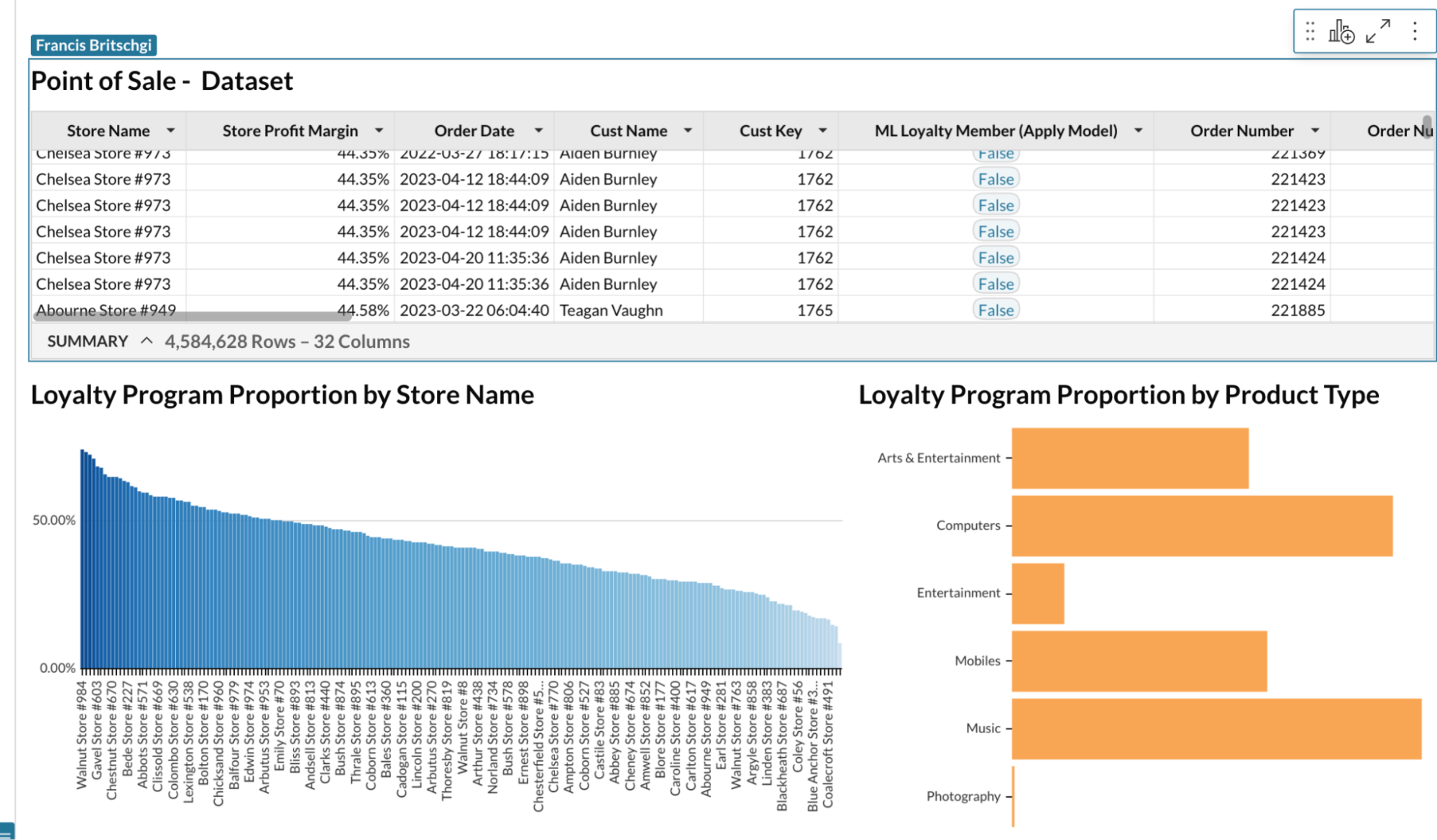Image resolution: width=1437 pixels, height=840 pixels.
Task: Click the drag handle dots icon
Action: 1310,31
